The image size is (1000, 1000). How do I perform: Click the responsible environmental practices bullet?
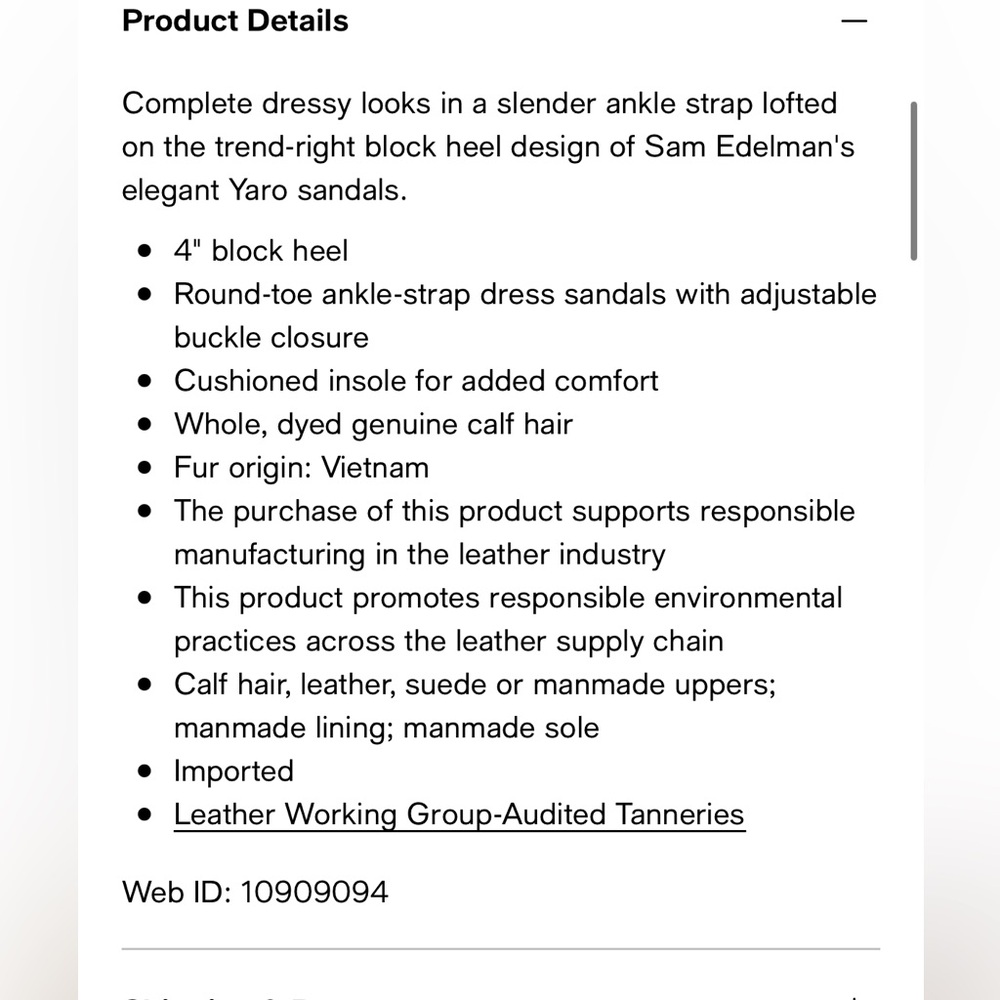pos(508,619)
